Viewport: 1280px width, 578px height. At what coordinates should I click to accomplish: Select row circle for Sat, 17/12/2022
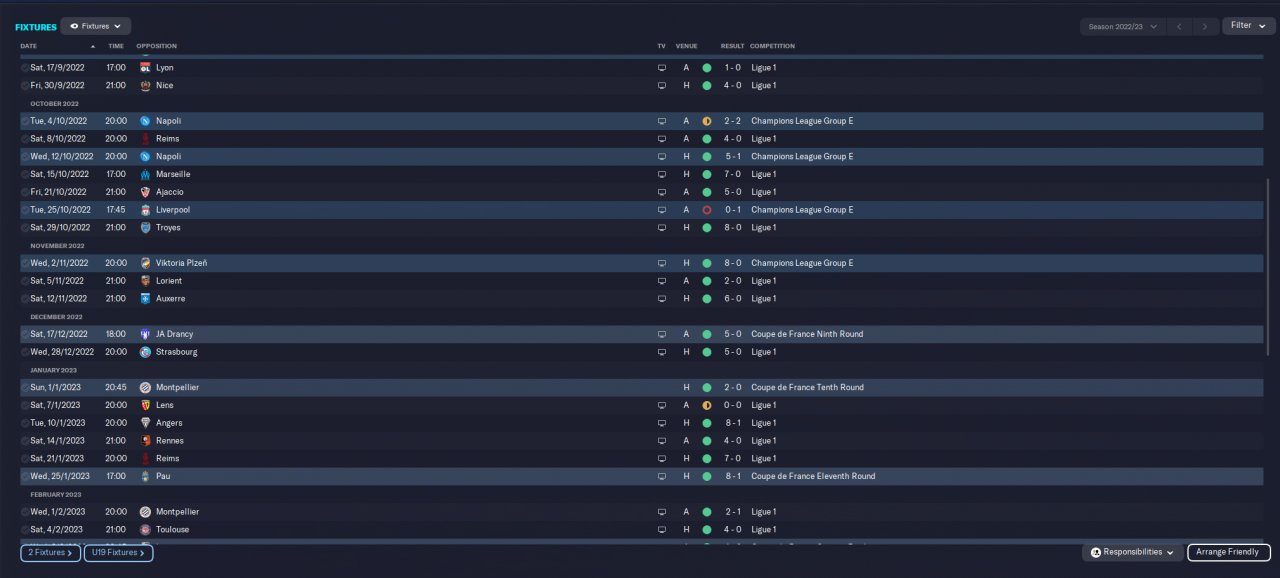(25, 334)
